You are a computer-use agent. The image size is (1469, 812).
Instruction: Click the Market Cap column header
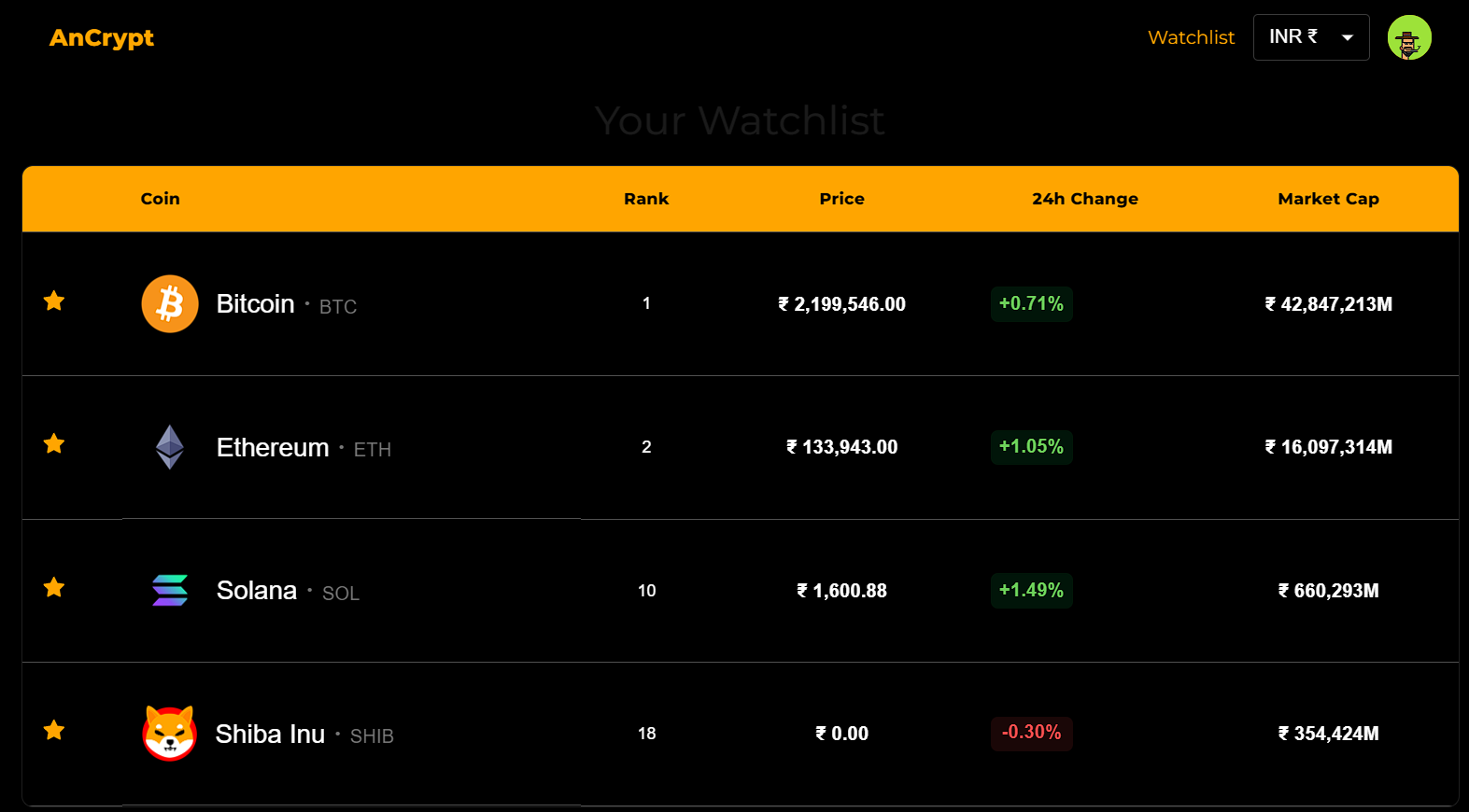coord(1328,199)
